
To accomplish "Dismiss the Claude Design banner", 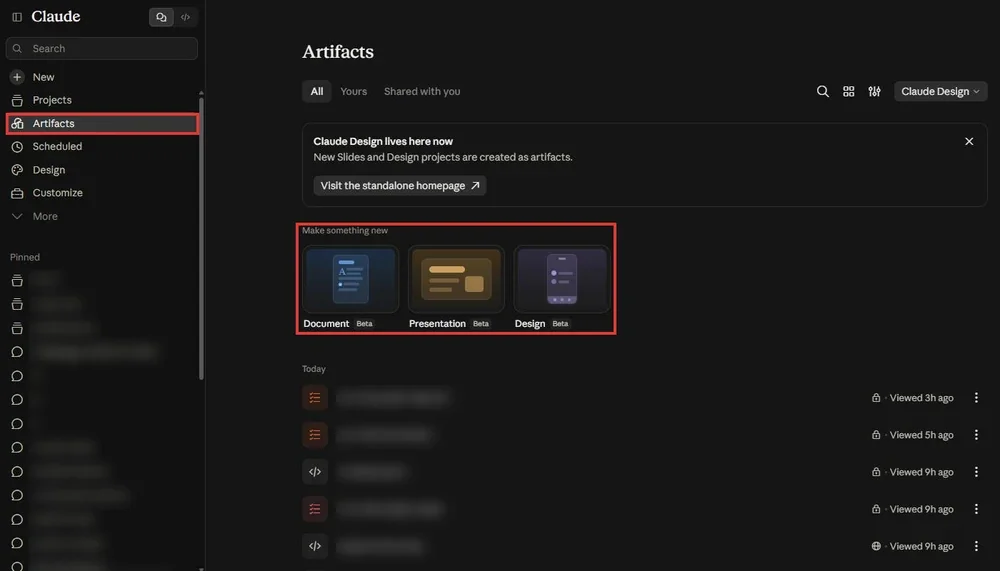I will [969, 141].
